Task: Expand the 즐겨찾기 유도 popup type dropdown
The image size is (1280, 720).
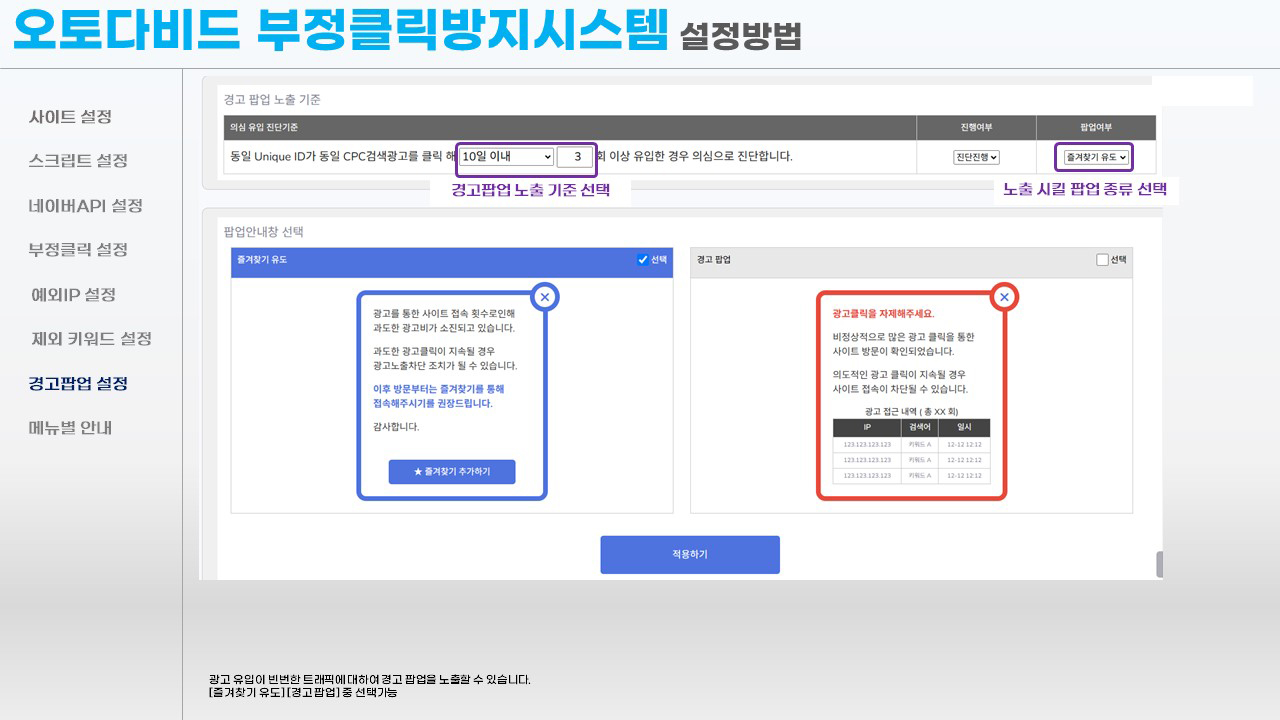Action: click(x=1096, y=157)
